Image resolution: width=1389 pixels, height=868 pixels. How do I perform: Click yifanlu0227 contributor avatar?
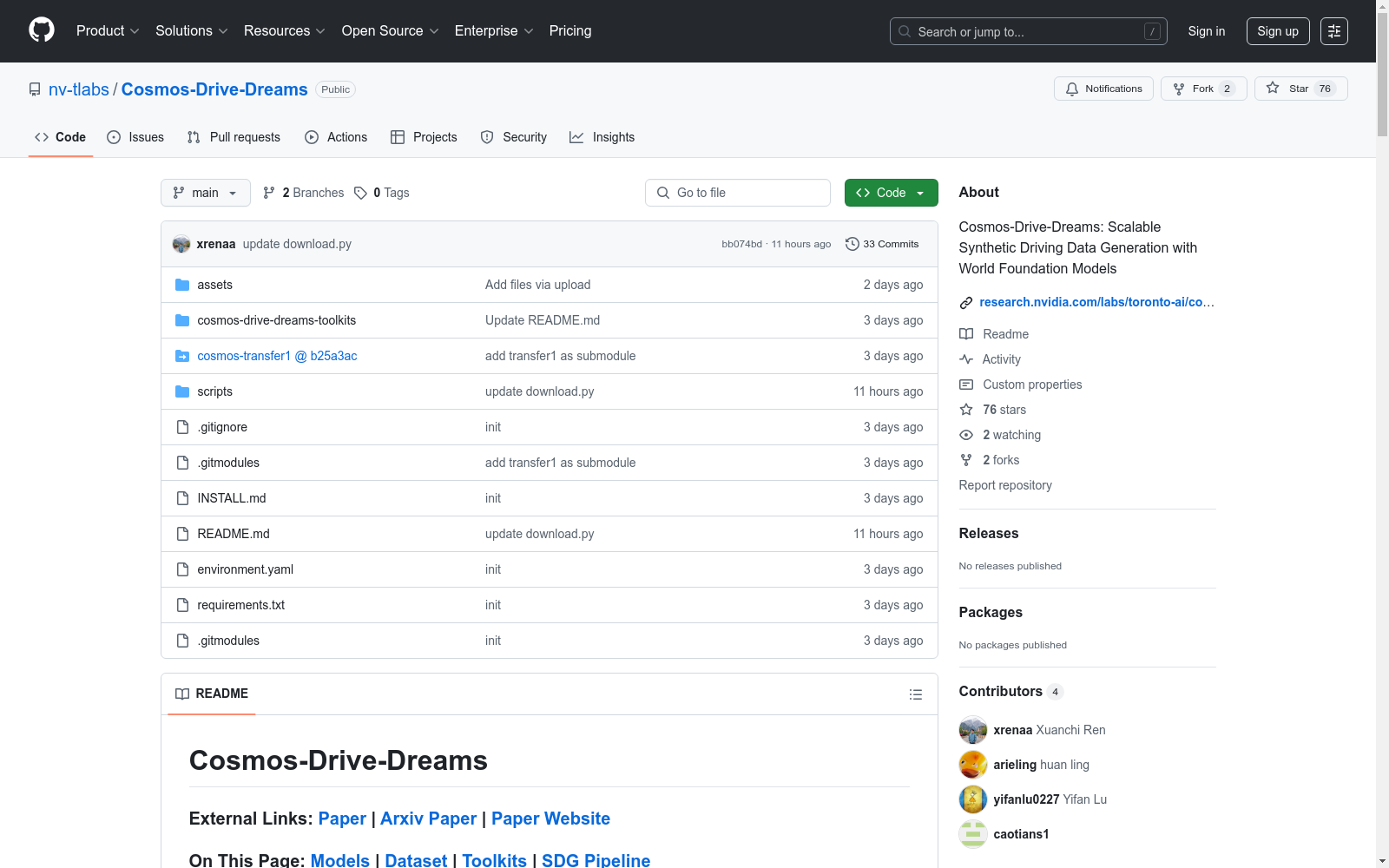coord(973,799)
